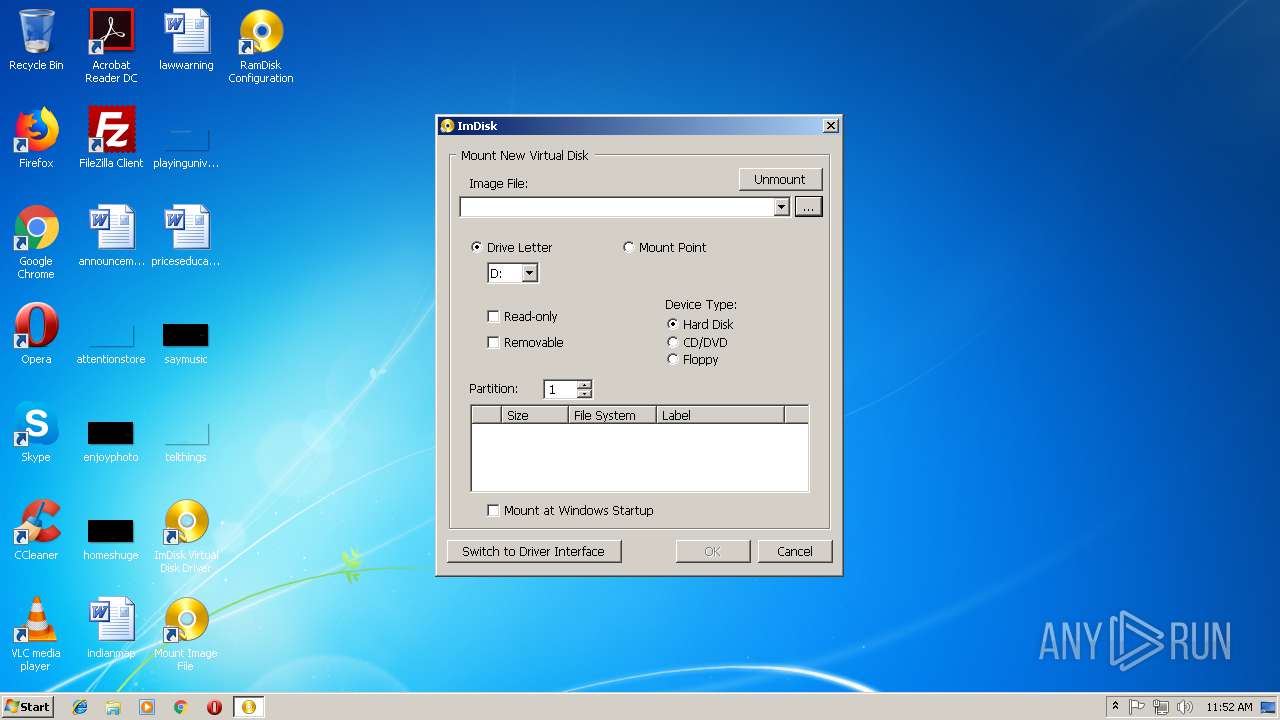This screenshot has width=1280, height=720.
Task: Select the lawwarning Word document icon
Action: pos(186,42)
